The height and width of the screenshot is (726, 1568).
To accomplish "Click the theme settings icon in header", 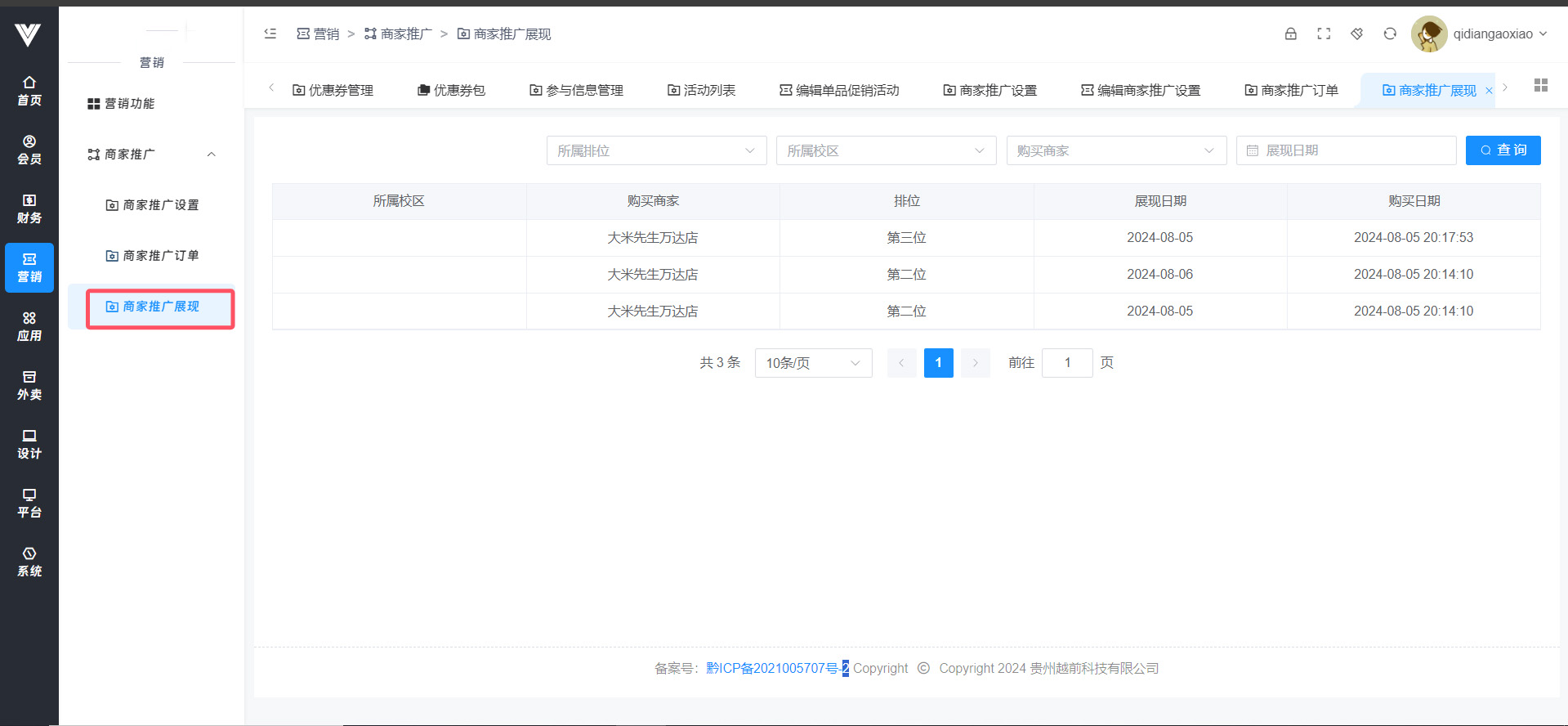I will pyautogui.click(x=1356, y=34).
